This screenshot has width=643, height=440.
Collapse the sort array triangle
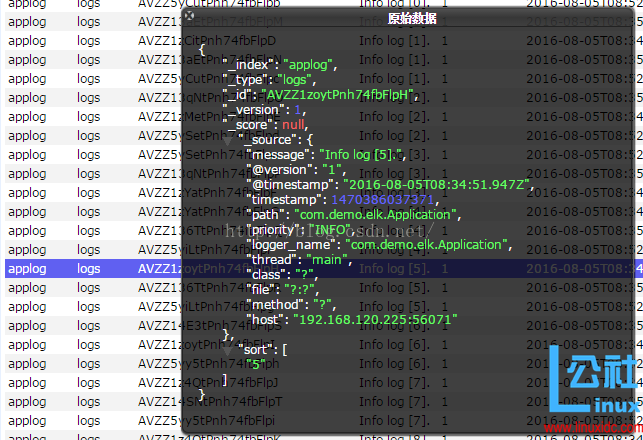click(227, 349)
